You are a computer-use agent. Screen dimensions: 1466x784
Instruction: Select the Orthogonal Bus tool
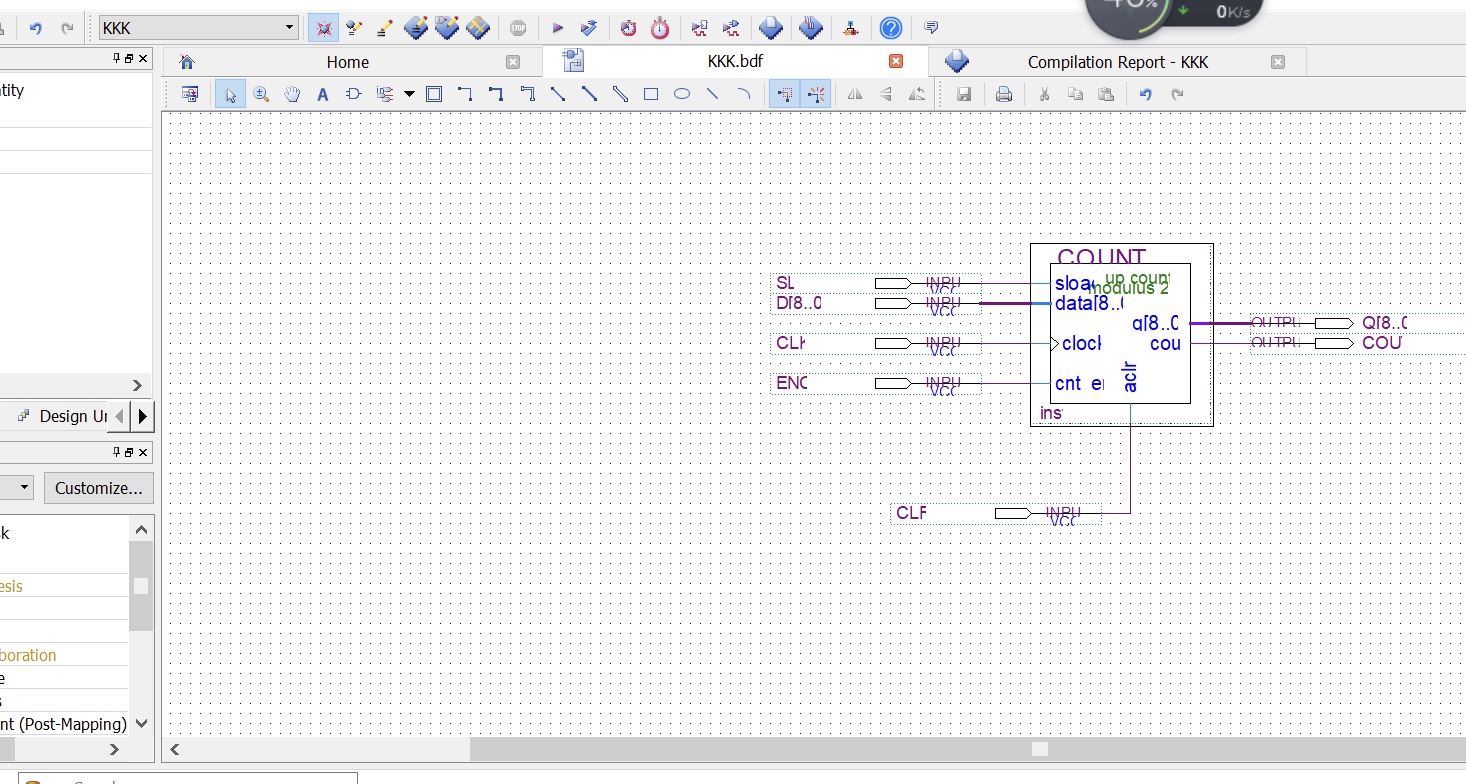pos(496,94)
